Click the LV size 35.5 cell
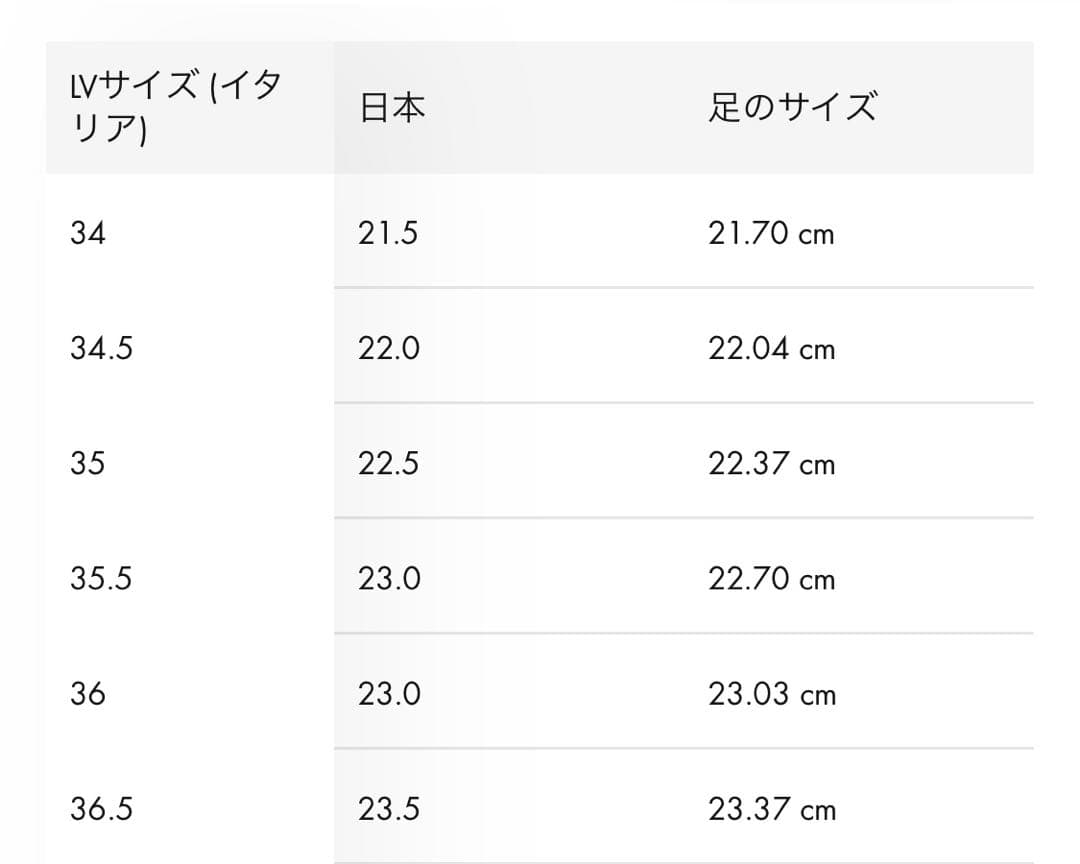 point(101,579)
